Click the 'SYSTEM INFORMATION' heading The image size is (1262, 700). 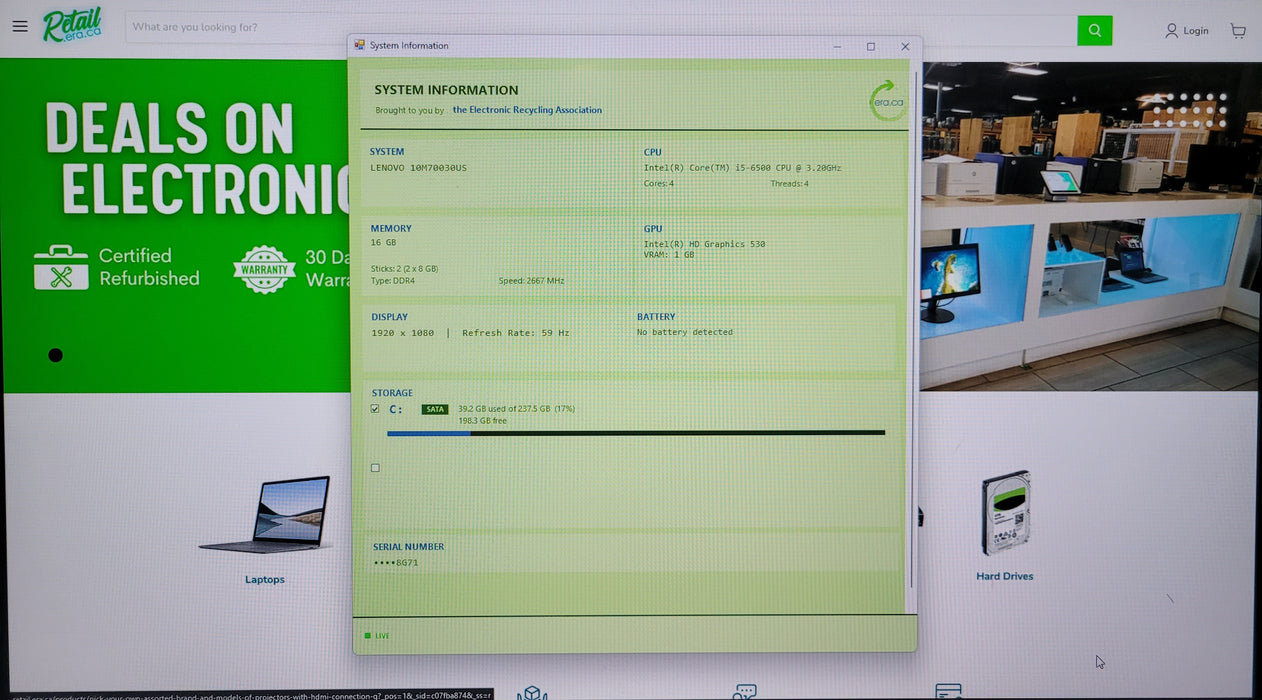446,90
